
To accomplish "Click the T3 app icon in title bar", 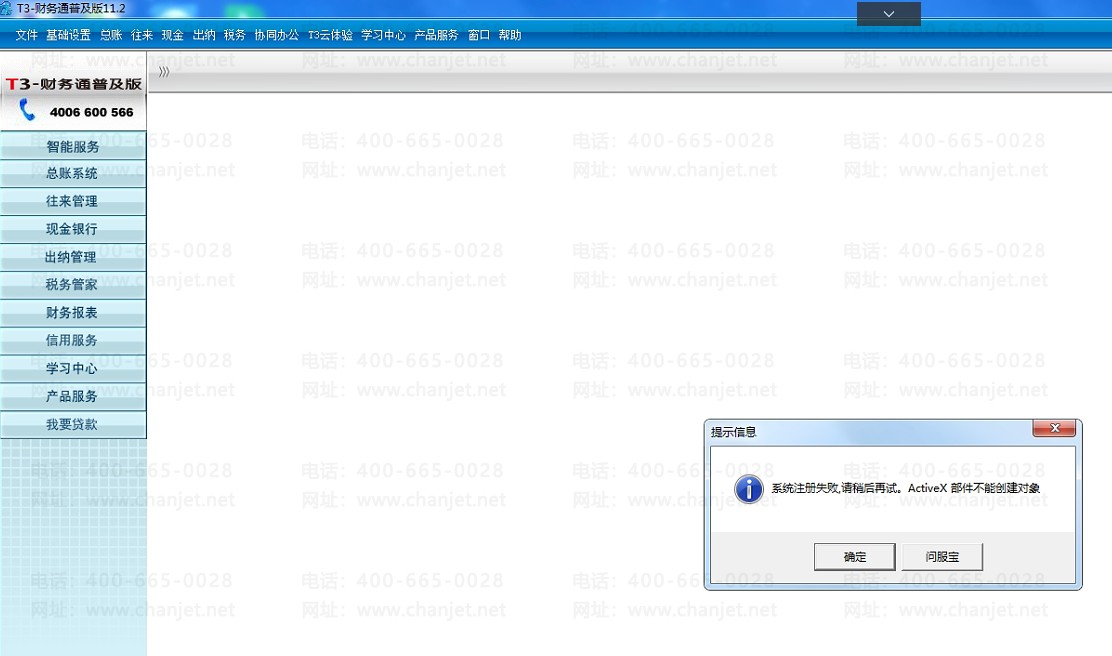I will click(6, 9).
